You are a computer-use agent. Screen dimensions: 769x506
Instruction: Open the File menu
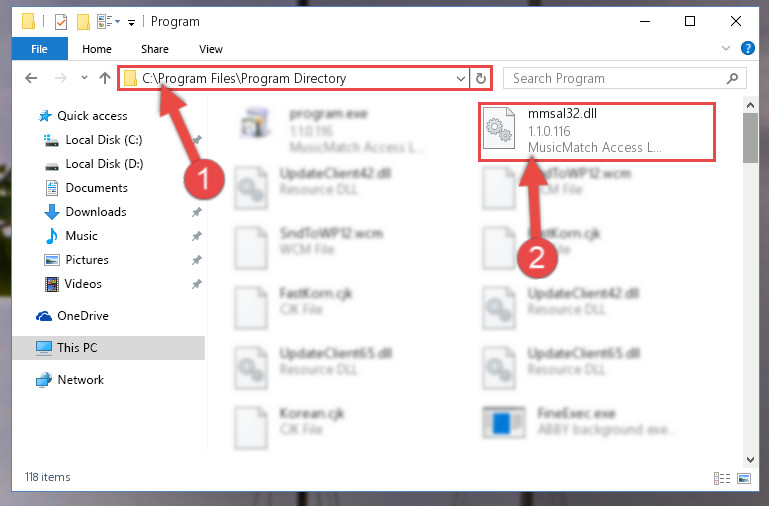(x=39, y=49)
